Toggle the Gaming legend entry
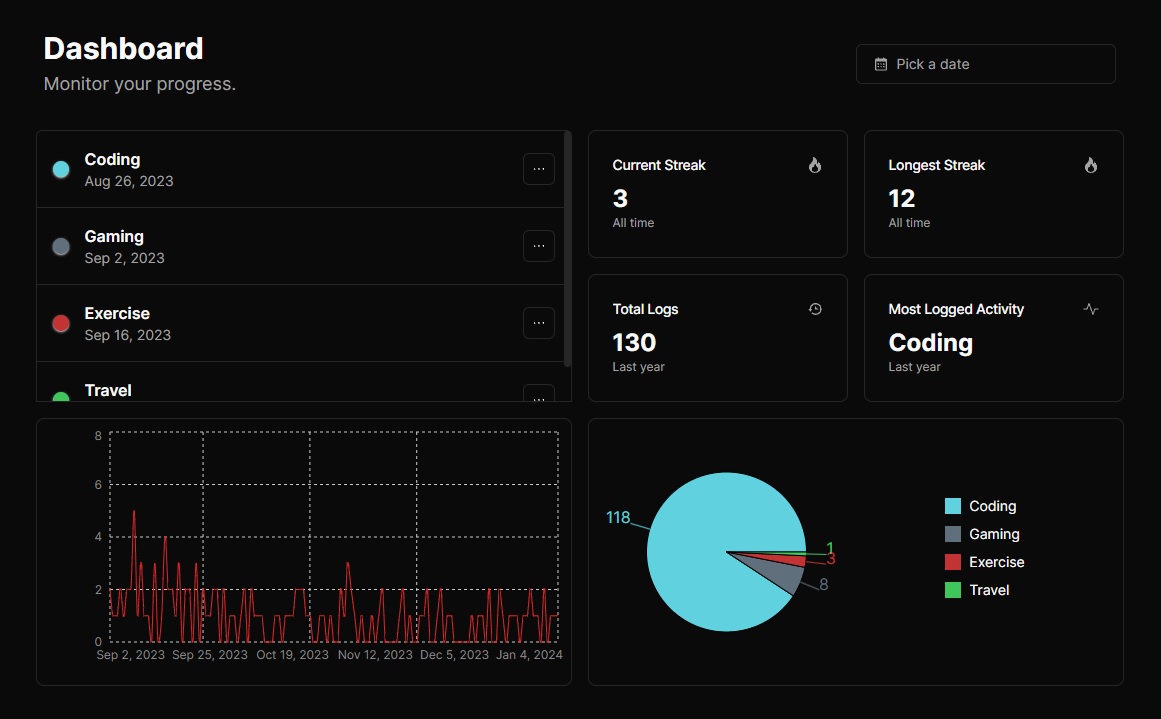Viewport: 1161px width, 719px height. (x=982, y=534)
